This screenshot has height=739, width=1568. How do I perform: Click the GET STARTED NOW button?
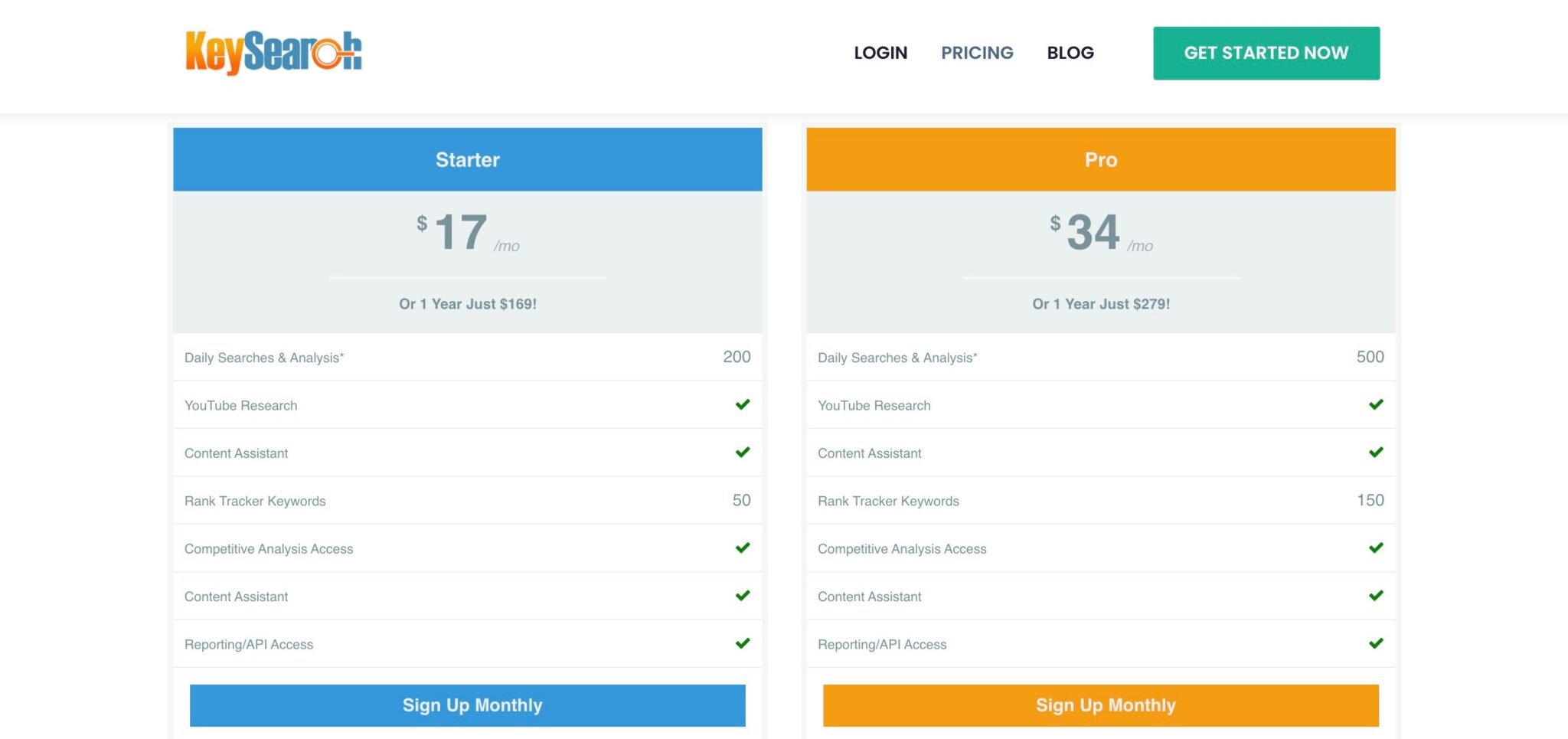[1266, 53]
